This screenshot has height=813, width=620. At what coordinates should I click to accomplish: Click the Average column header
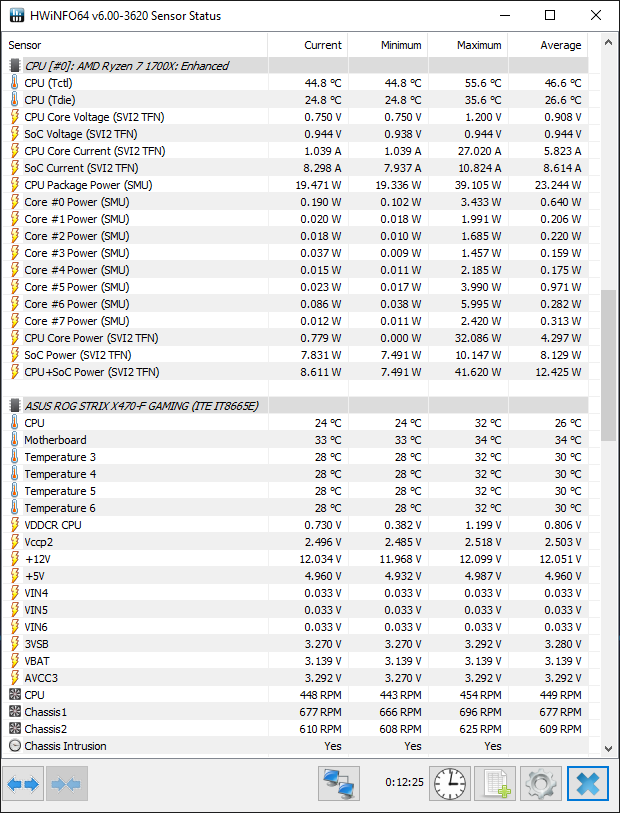pos(548,46)
